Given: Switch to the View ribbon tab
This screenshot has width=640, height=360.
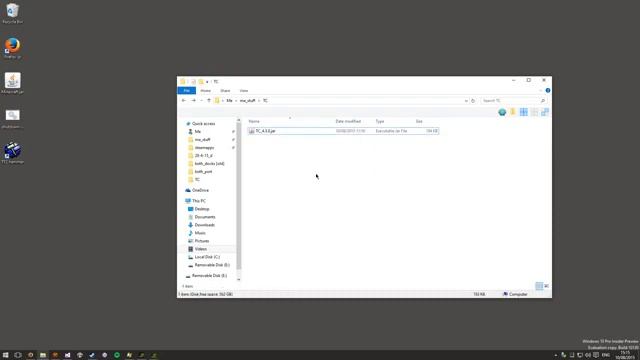Looking at the screenshot, I should tap(244, 91).
